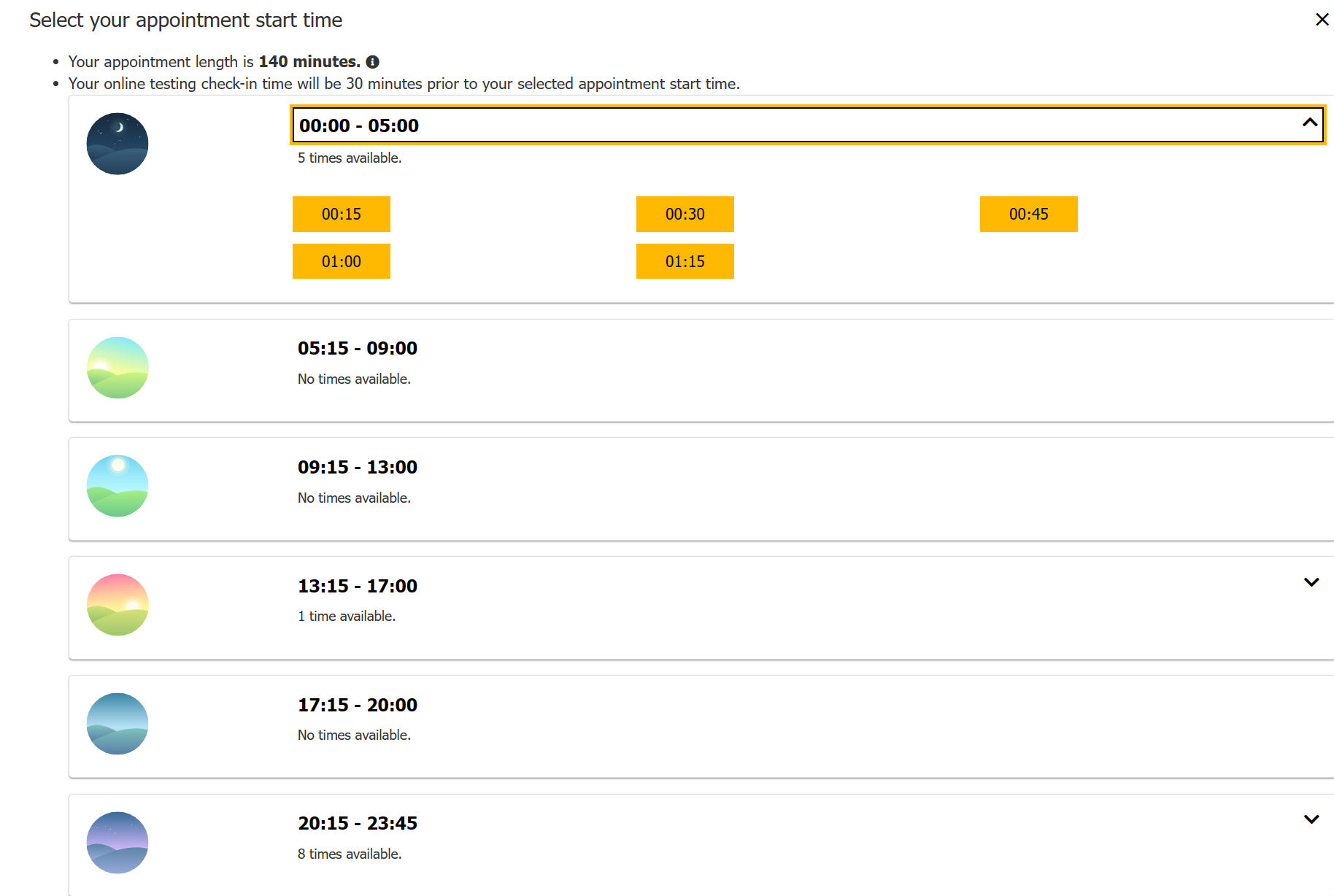This screenshot has height=896, width=1334.
Task: Click the dusk icon for 17:15 - 20:00
Action: (x=117, y=723)
